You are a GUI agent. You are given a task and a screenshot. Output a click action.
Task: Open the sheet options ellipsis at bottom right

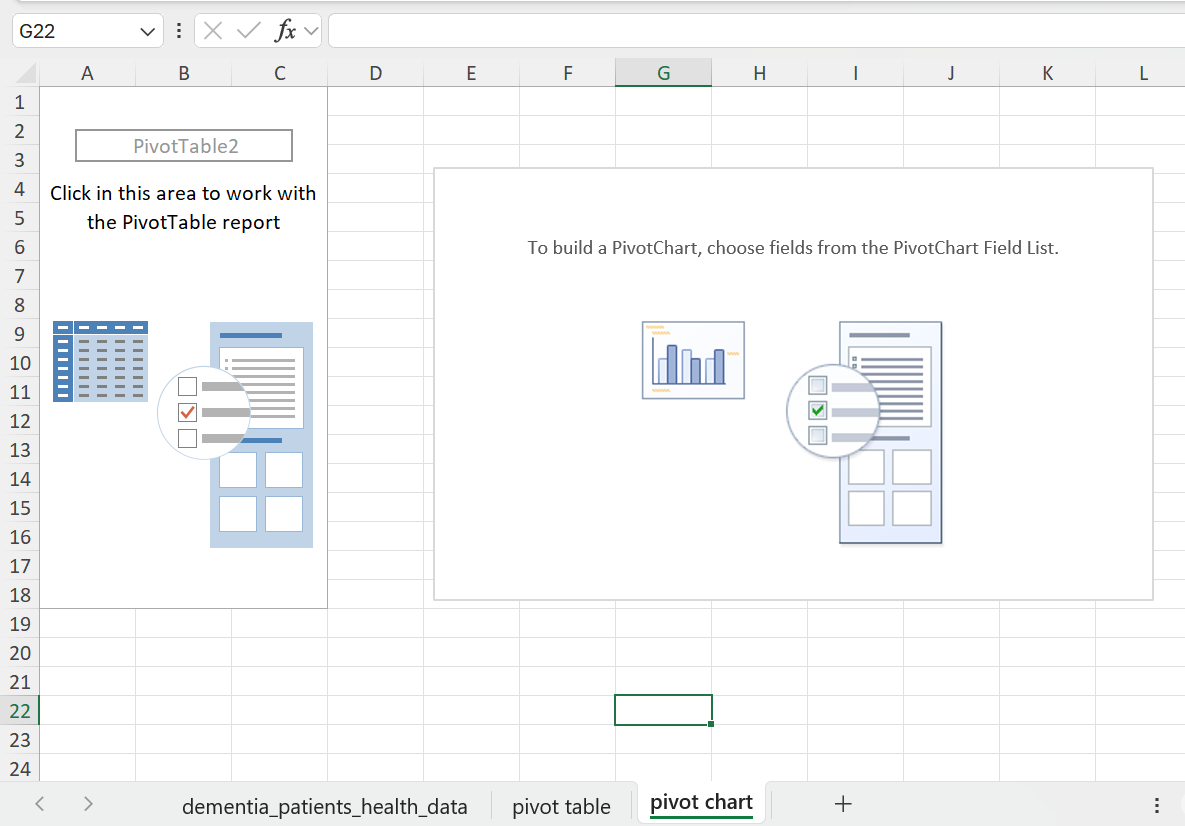tap(1157, 803)
